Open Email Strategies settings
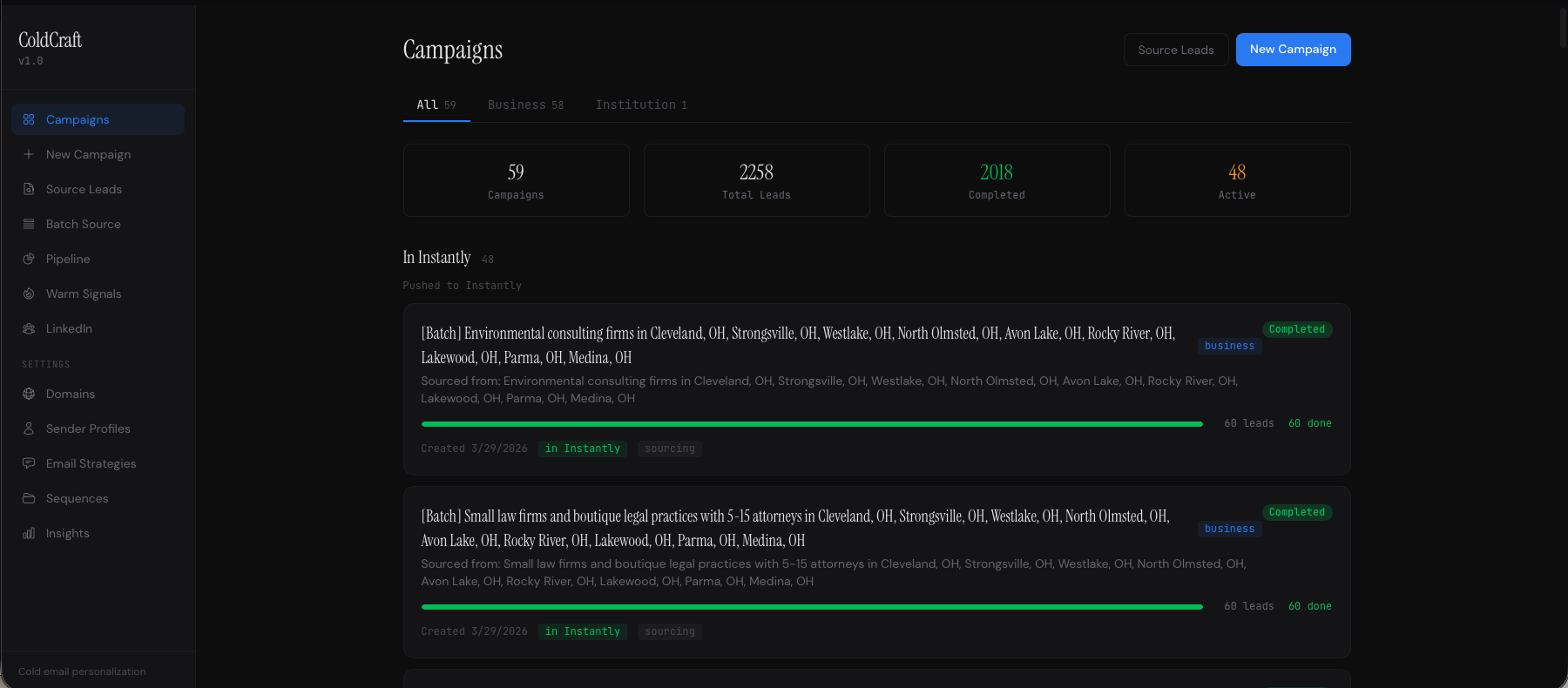This screenshot has width=1568, height=688. click(98, 463)
